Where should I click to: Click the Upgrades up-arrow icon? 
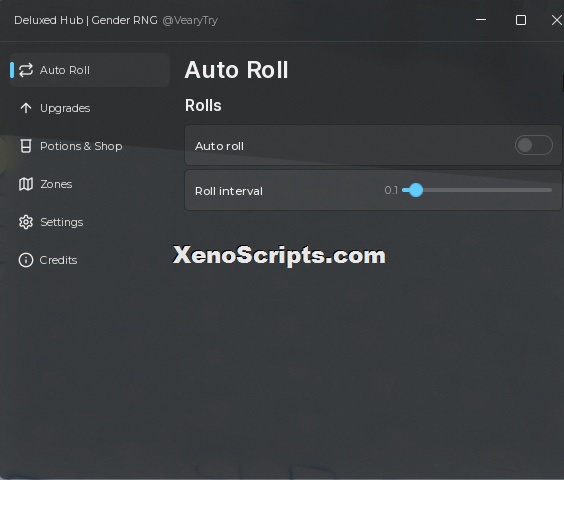26,108
